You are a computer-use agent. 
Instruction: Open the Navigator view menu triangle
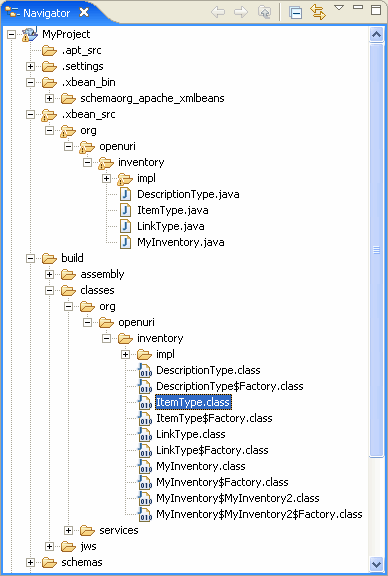coord(339,8)
